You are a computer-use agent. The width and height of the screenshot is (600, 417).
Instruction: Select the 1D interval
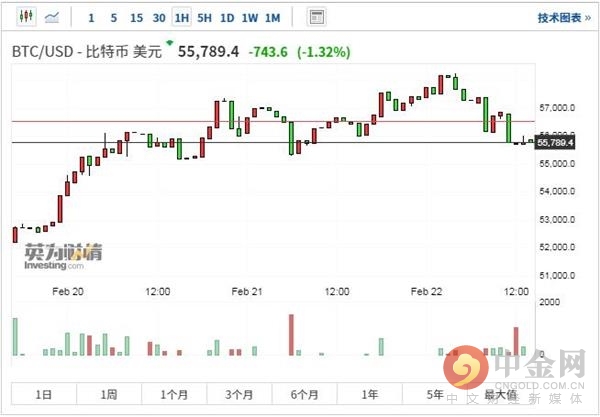click(x=227, y=18)
